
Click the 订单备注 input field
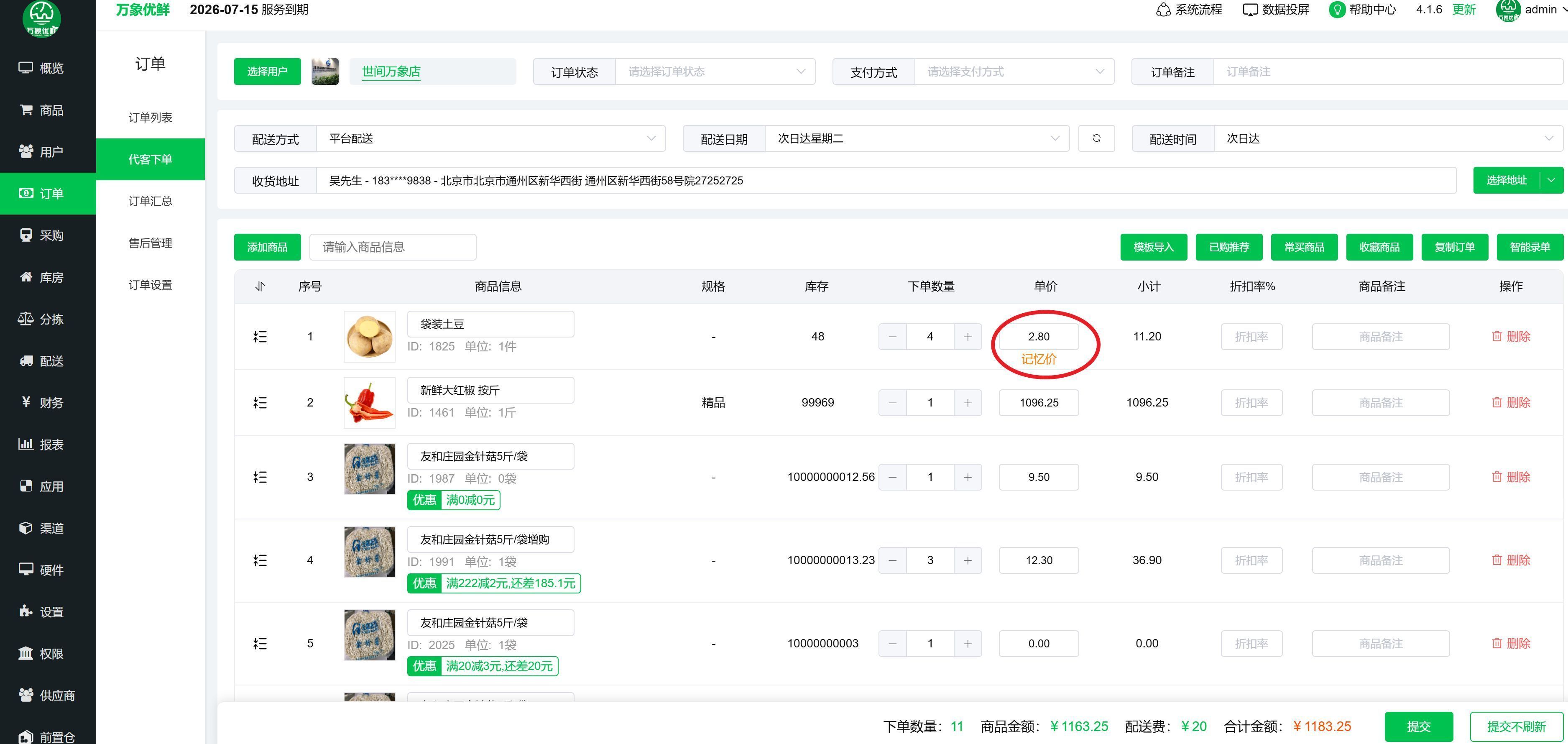(x=1389, y=72)
